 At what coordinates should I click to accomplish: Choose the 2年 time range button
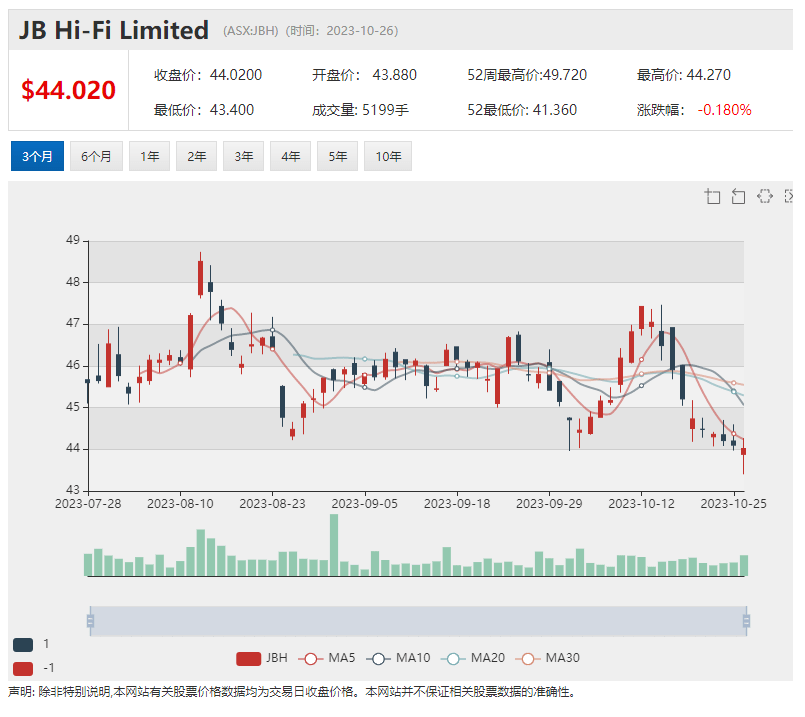[196, 156]
